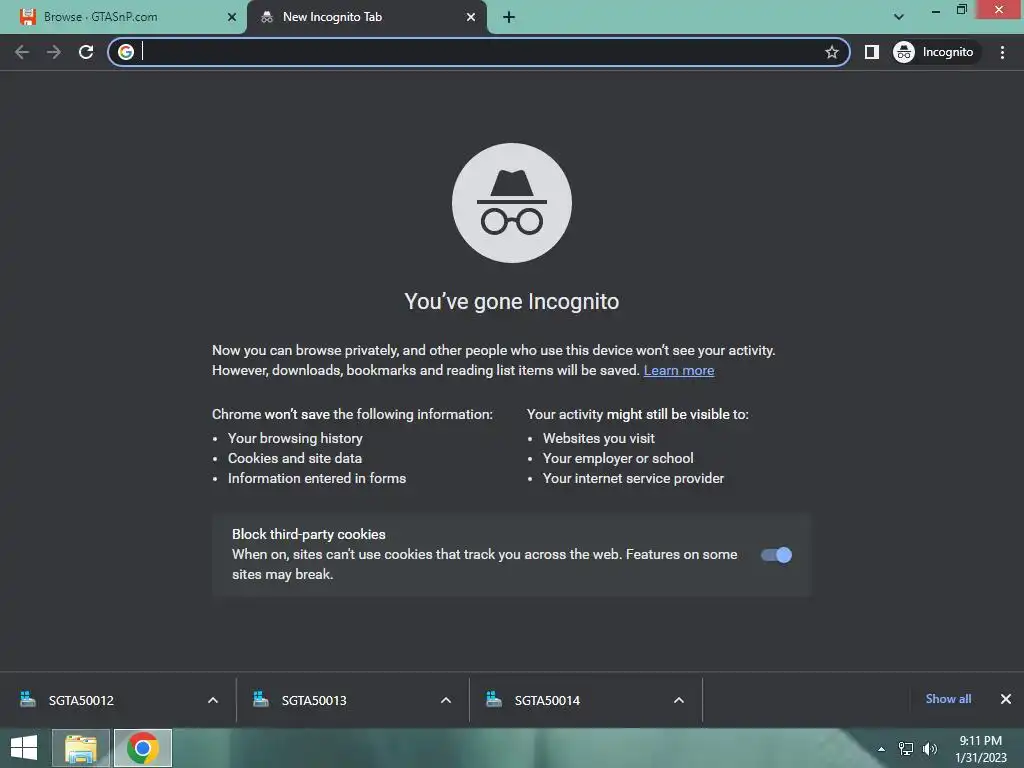Image resolution: width=1024 pixels, height=768 pixels.
Task: Open the tab search dropdown arrow
Action: (x=899, y=17)
